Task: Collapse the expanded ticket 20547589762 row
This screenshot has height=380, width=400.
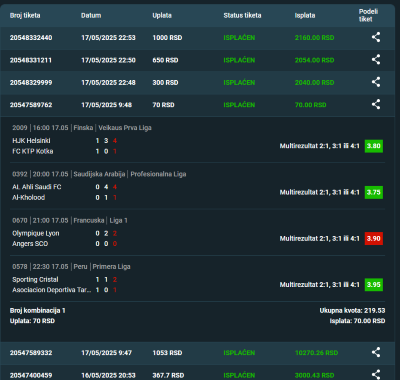Action: 197,105
